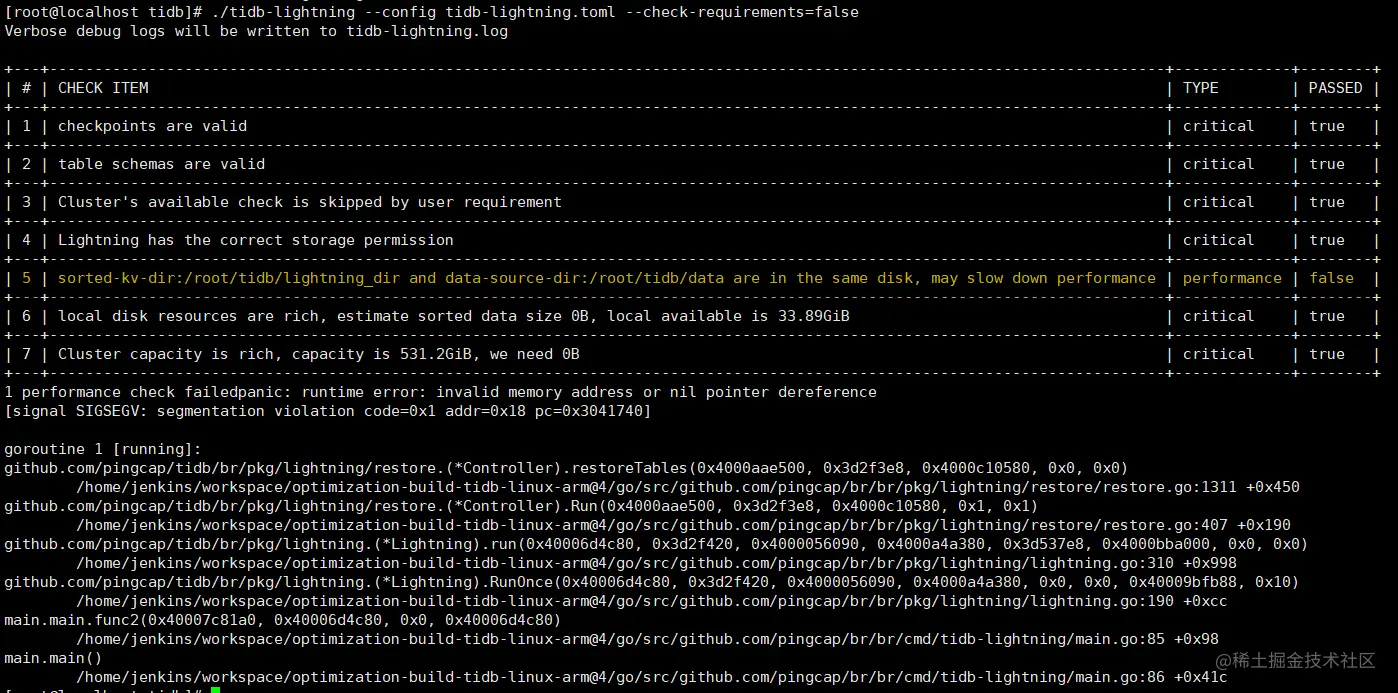Click the restore.go:407 +0x190 path line

[683, 525]
